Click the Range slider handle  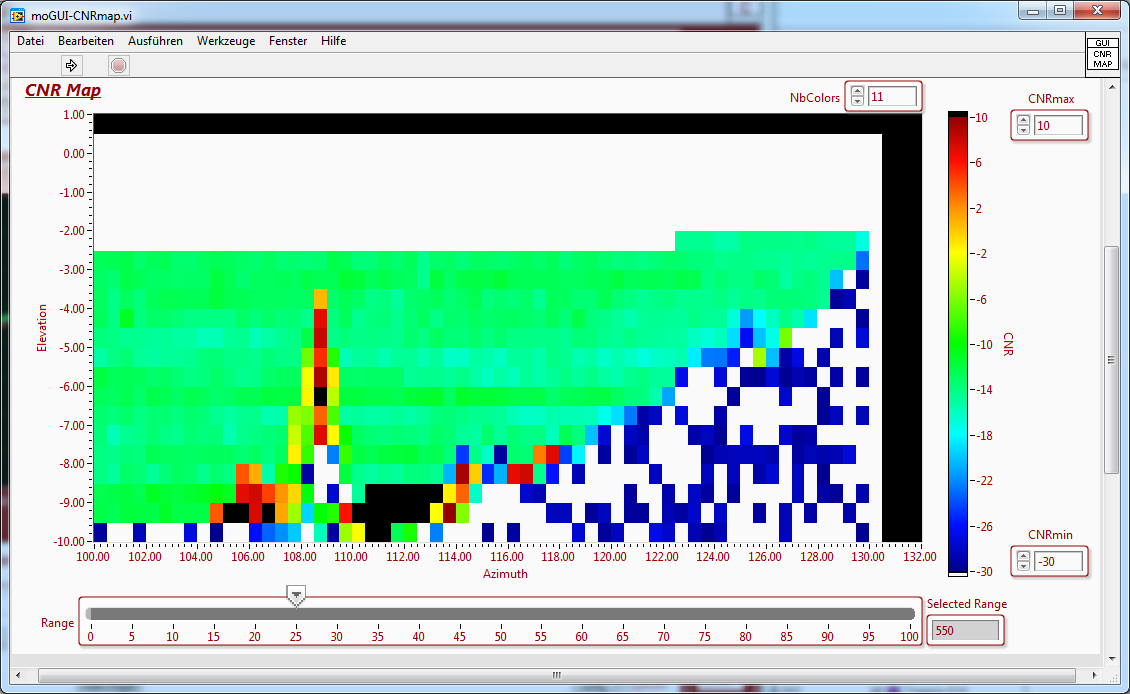tap(296, 596)
